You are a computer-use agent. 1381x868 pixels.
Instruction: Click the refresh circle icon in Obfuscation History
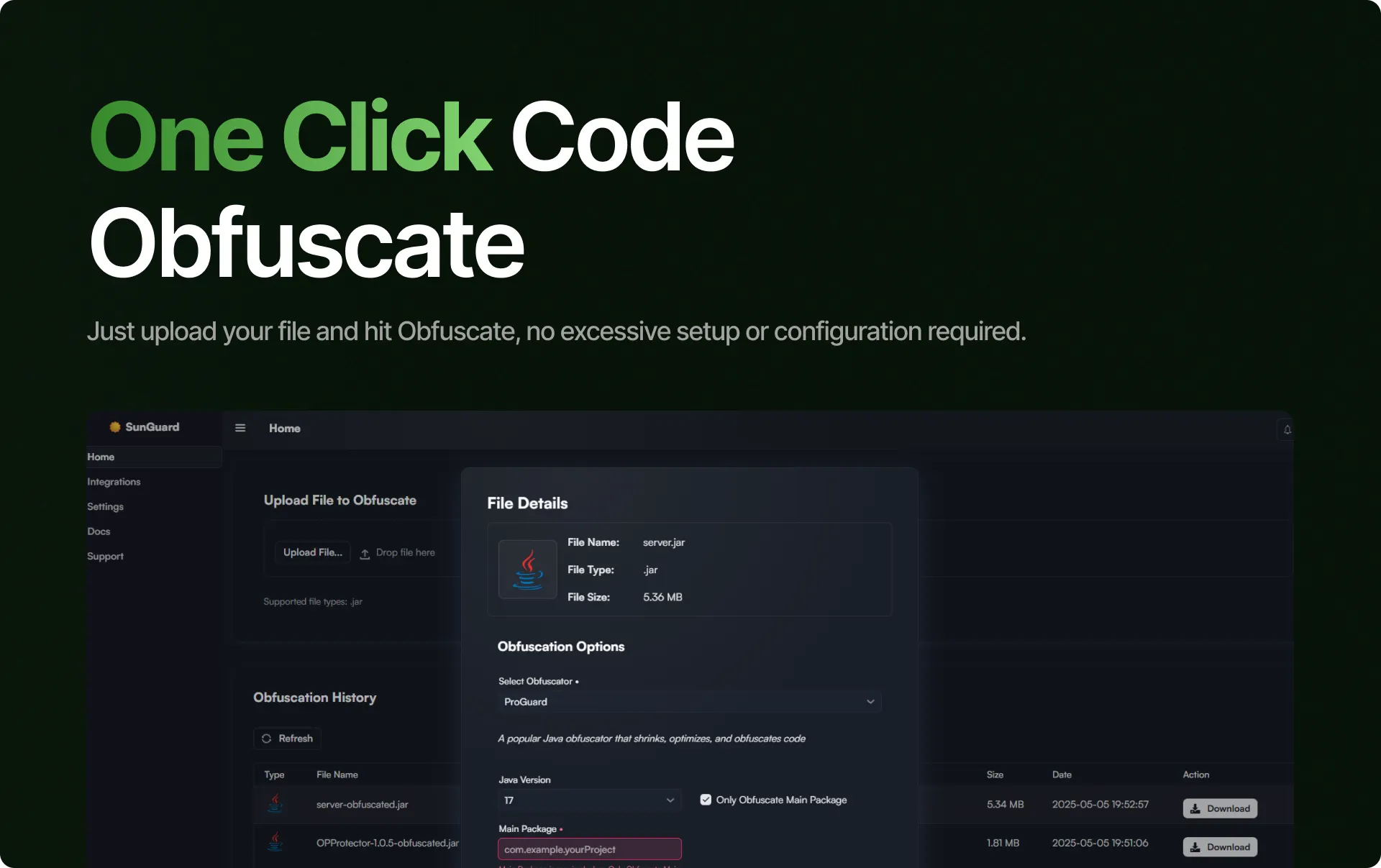click(x=267, y=739)
